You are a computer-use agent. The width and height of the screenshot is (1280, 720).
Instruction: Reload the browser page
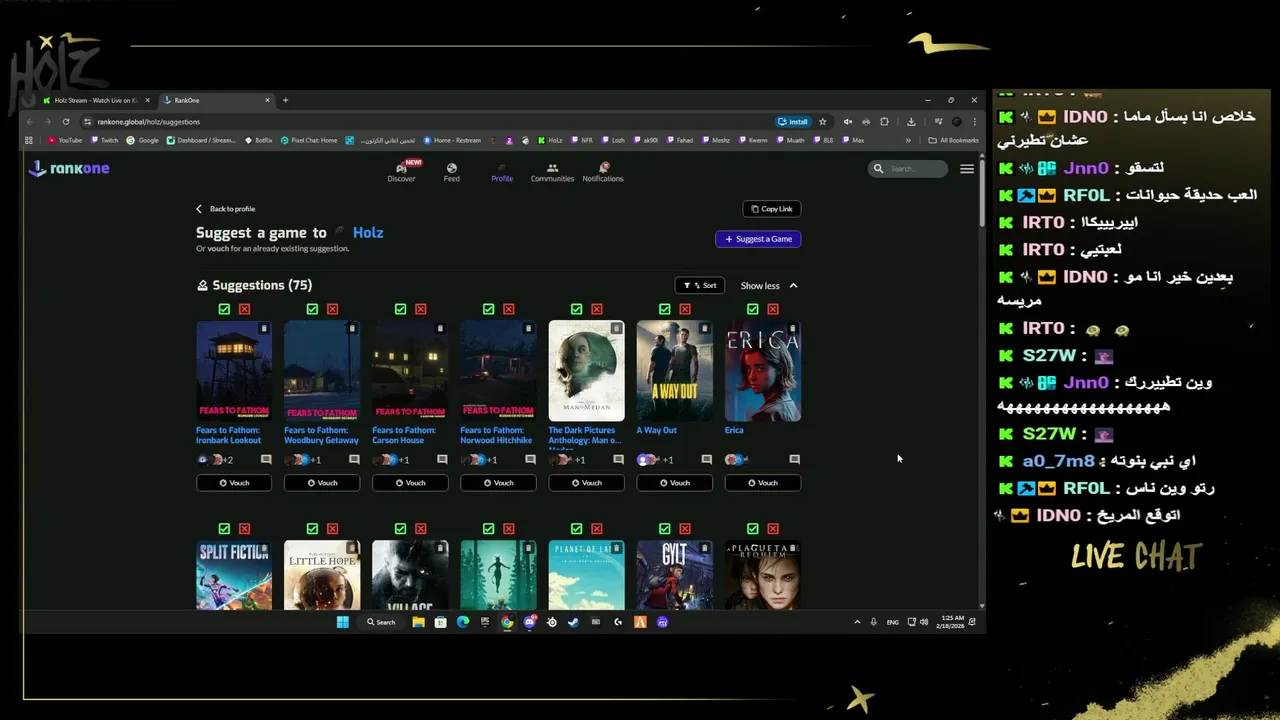(66, 122)
